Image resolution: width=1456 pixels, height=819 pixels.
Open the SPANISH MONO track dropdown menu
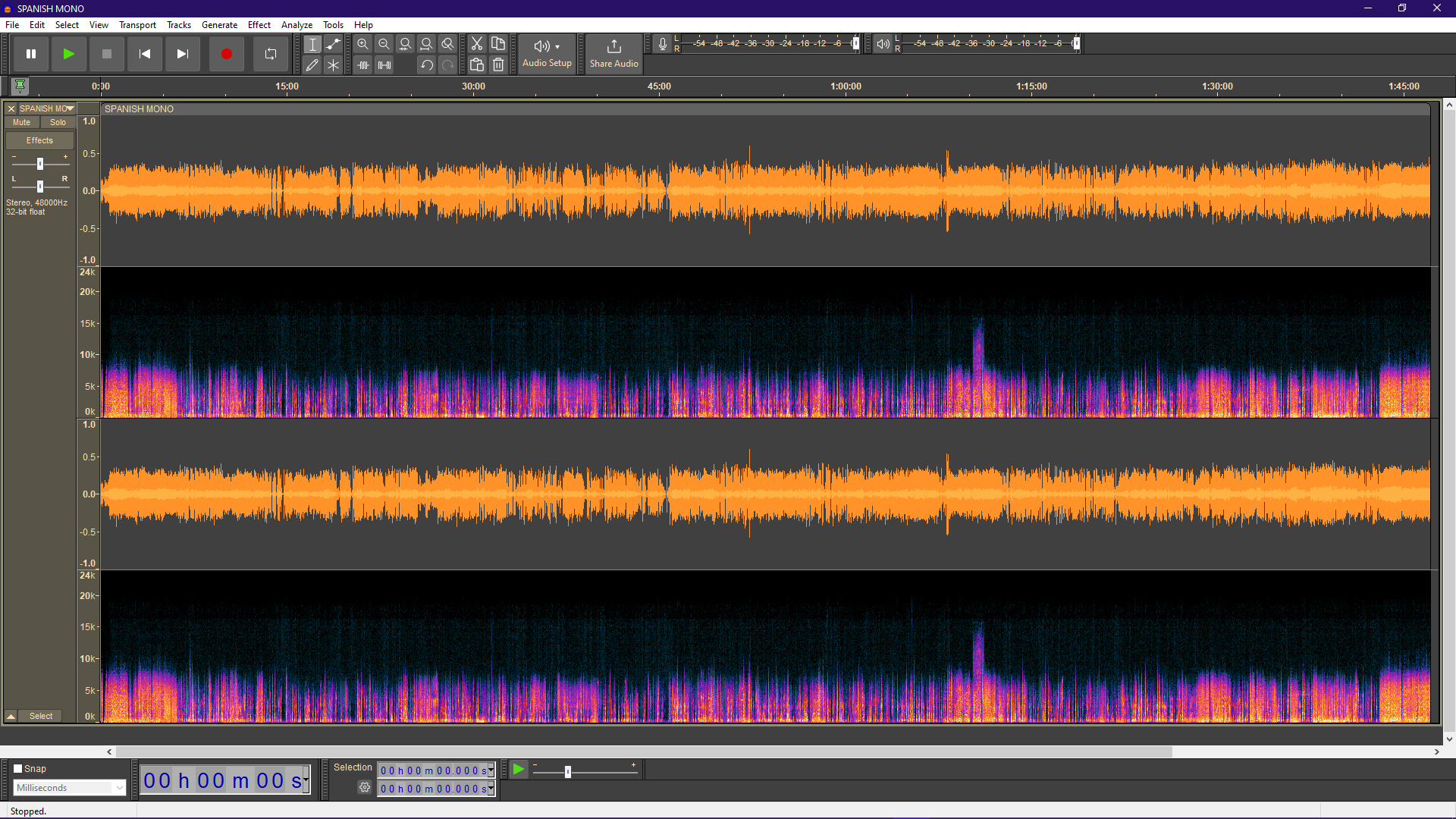[x=46, y=108]
